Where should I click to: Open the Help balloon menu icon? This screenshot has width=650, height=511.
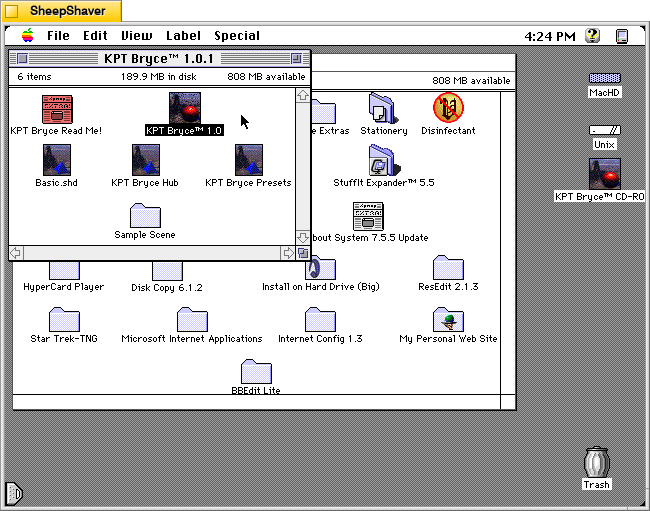coord(593,36)
